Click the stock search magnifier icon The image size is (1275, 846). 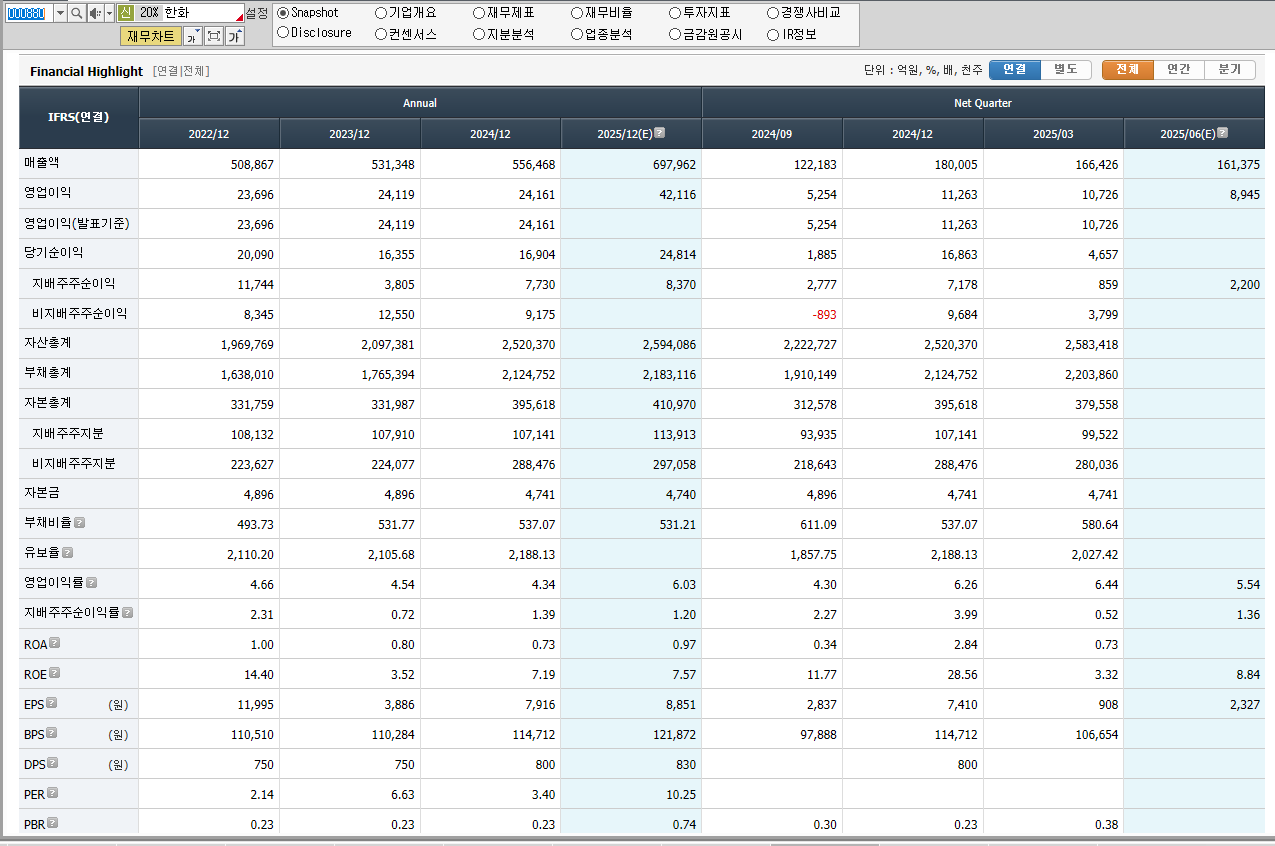pos(76,13)
